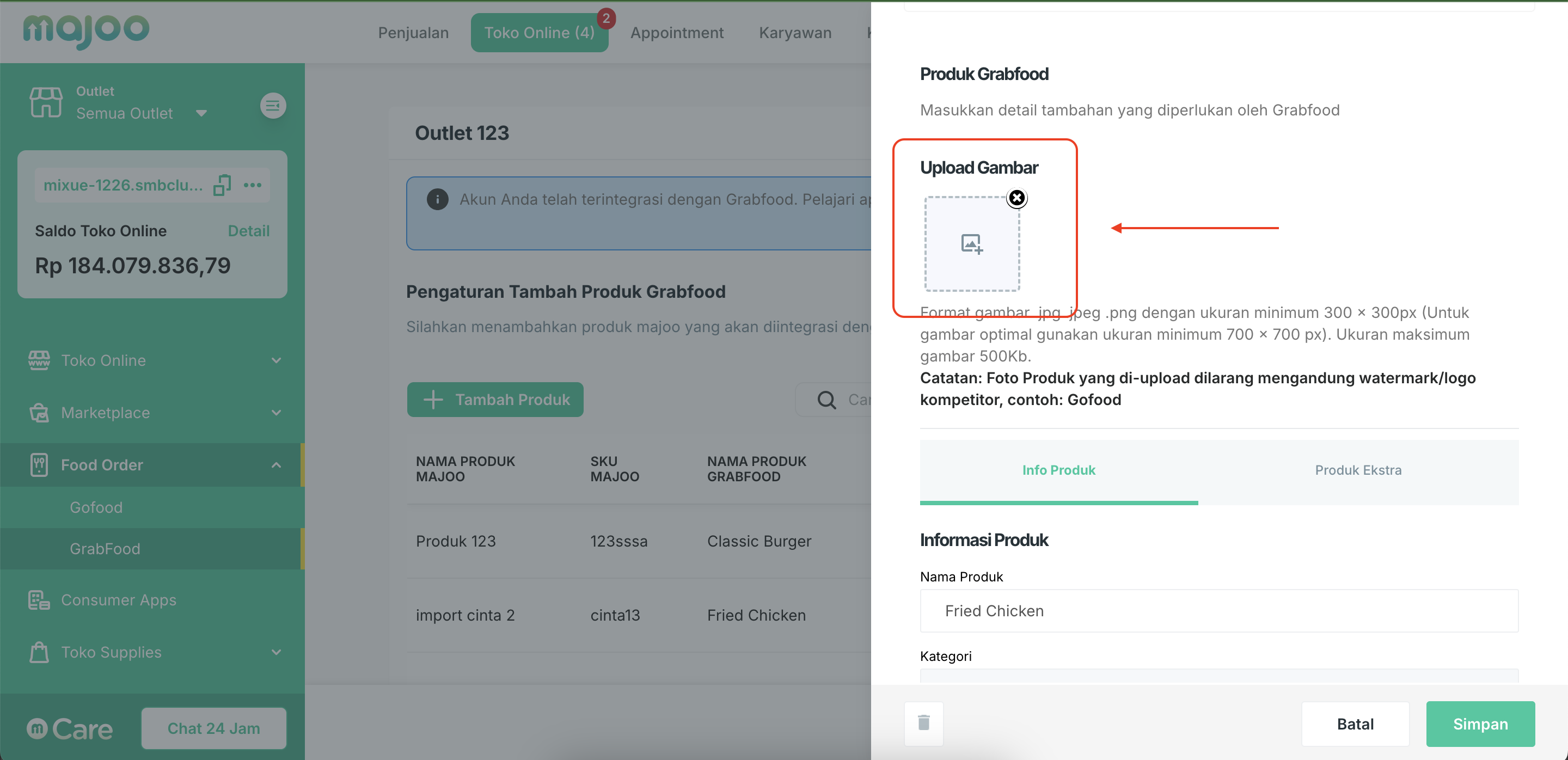This screenshot has height=760, width=1568.
Task: Open the Appointment menu
Action: 677,33
